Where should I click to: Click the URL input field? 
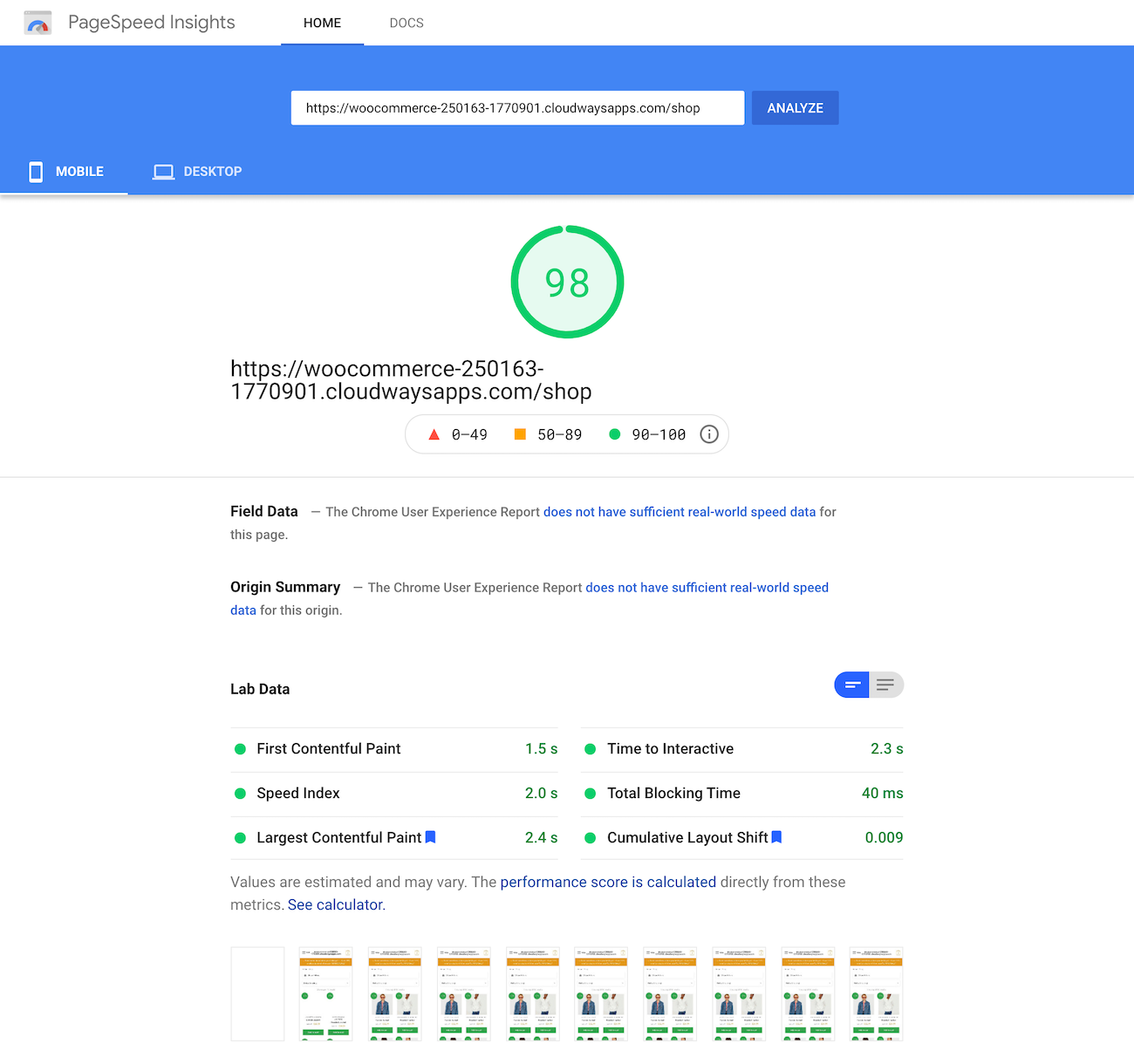tap(517, 108)
